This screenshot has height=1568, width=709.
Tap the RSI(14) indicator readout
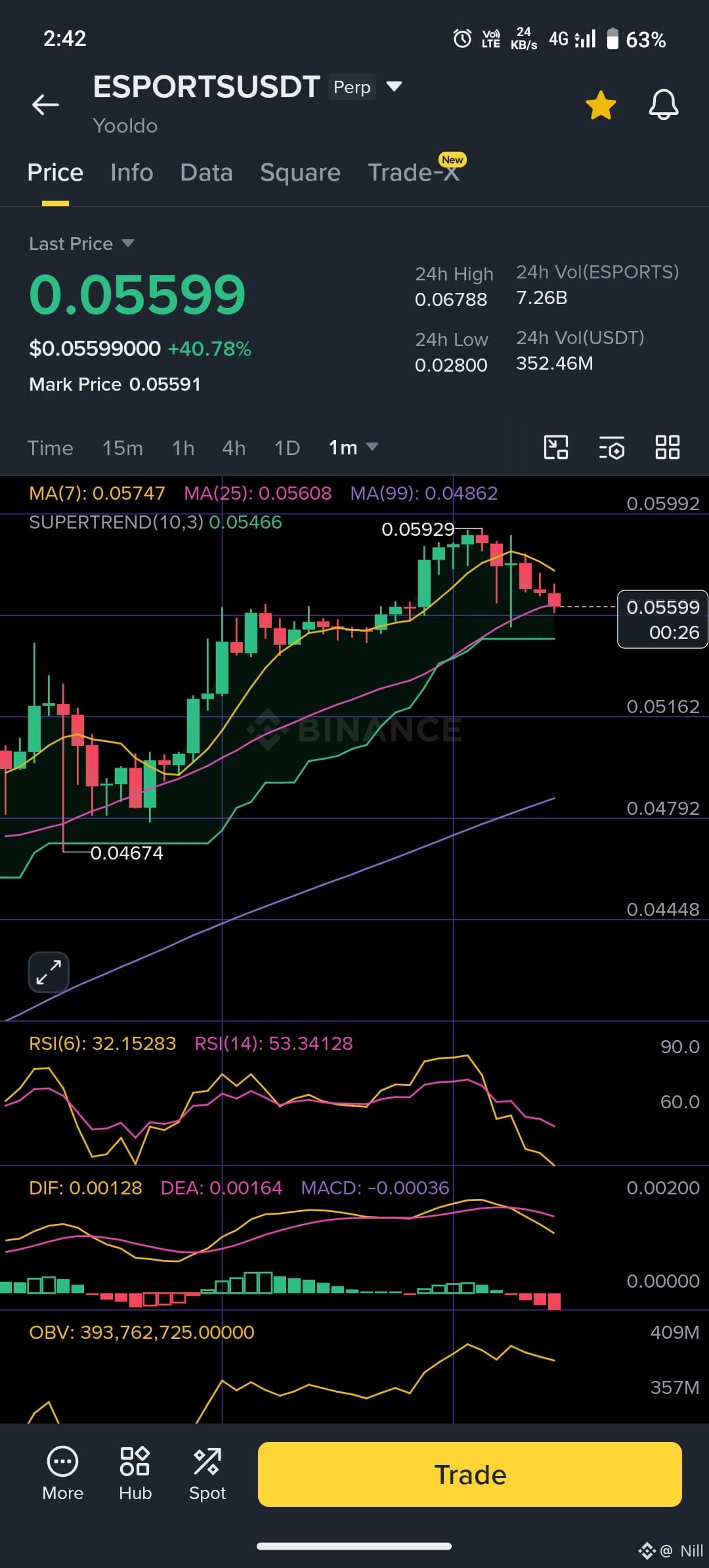point(274,1043)
